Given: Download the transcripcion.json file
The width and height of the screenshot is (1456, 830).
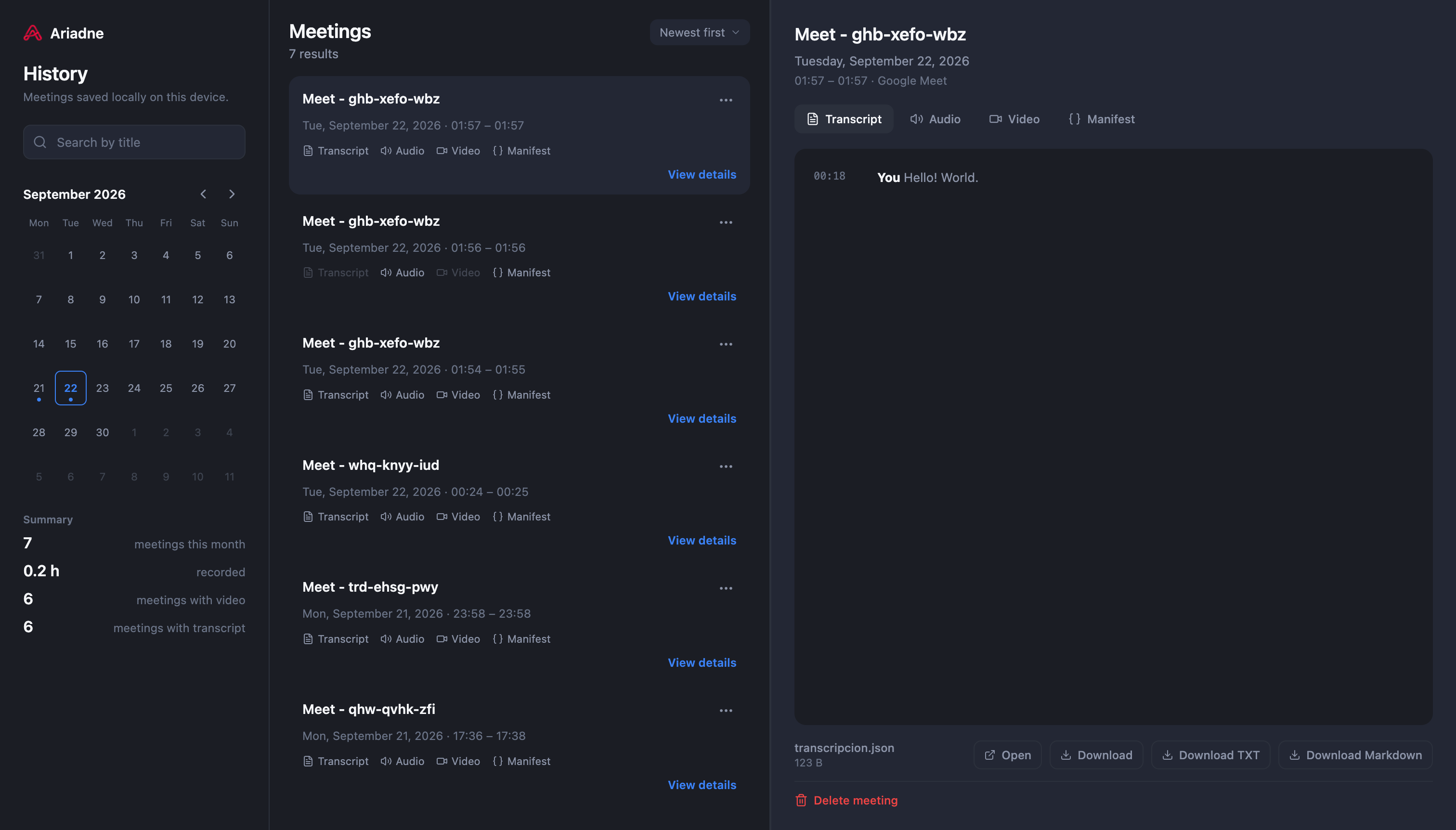Looking at the screenshot, I should click(x=1096, y=755).
